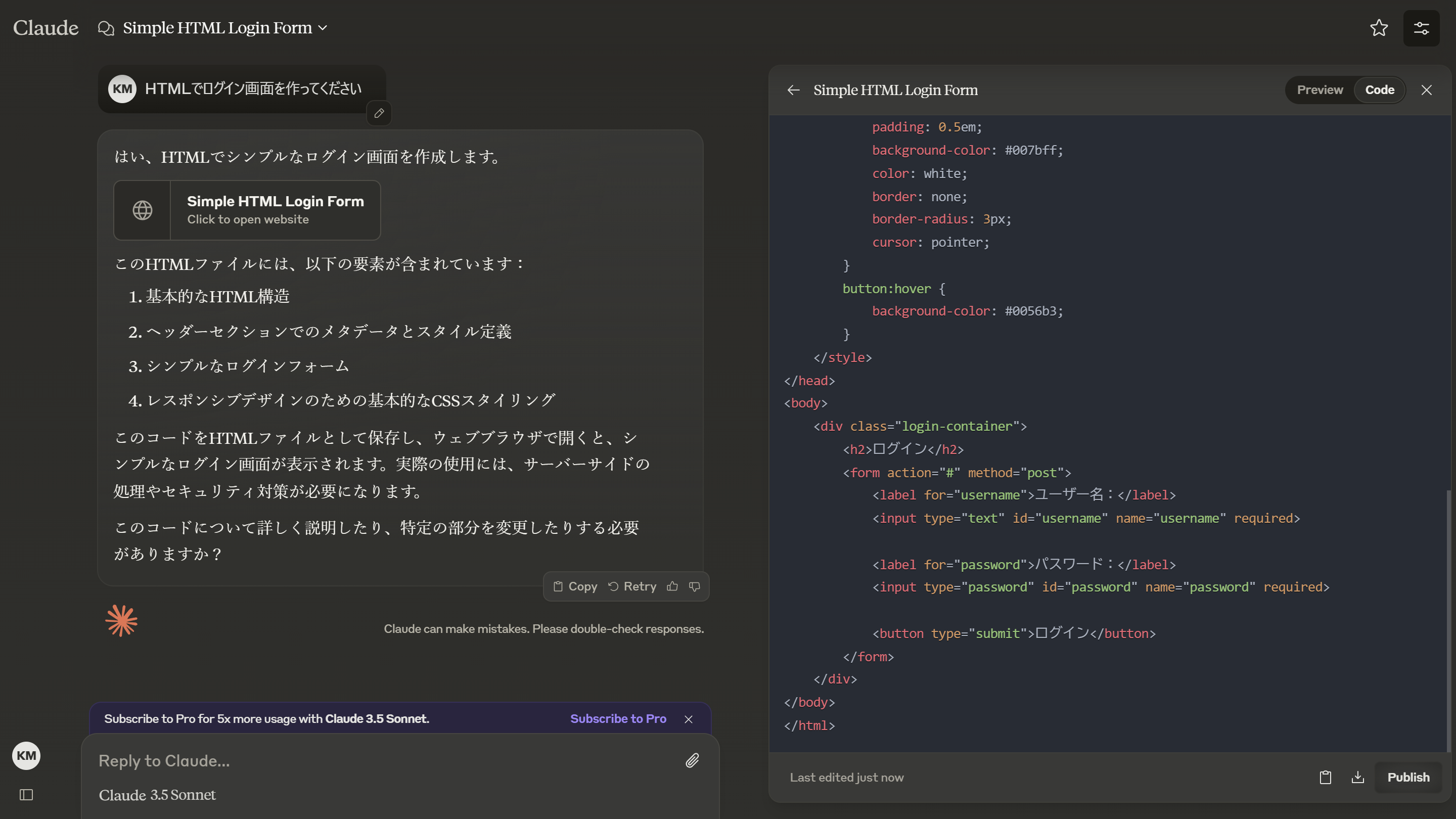
Task: Toggle the sidebar panel icon
Action: (26, 795)
